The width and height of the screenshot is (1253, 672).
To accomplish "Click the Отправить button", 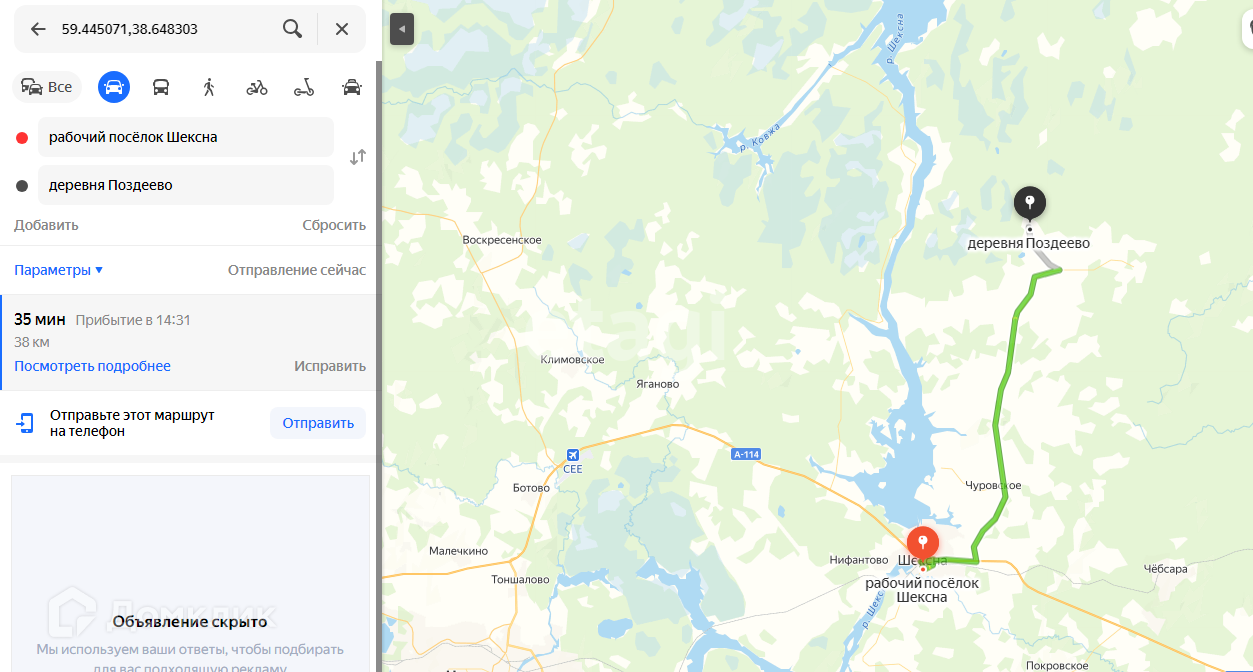I will 318,423.
